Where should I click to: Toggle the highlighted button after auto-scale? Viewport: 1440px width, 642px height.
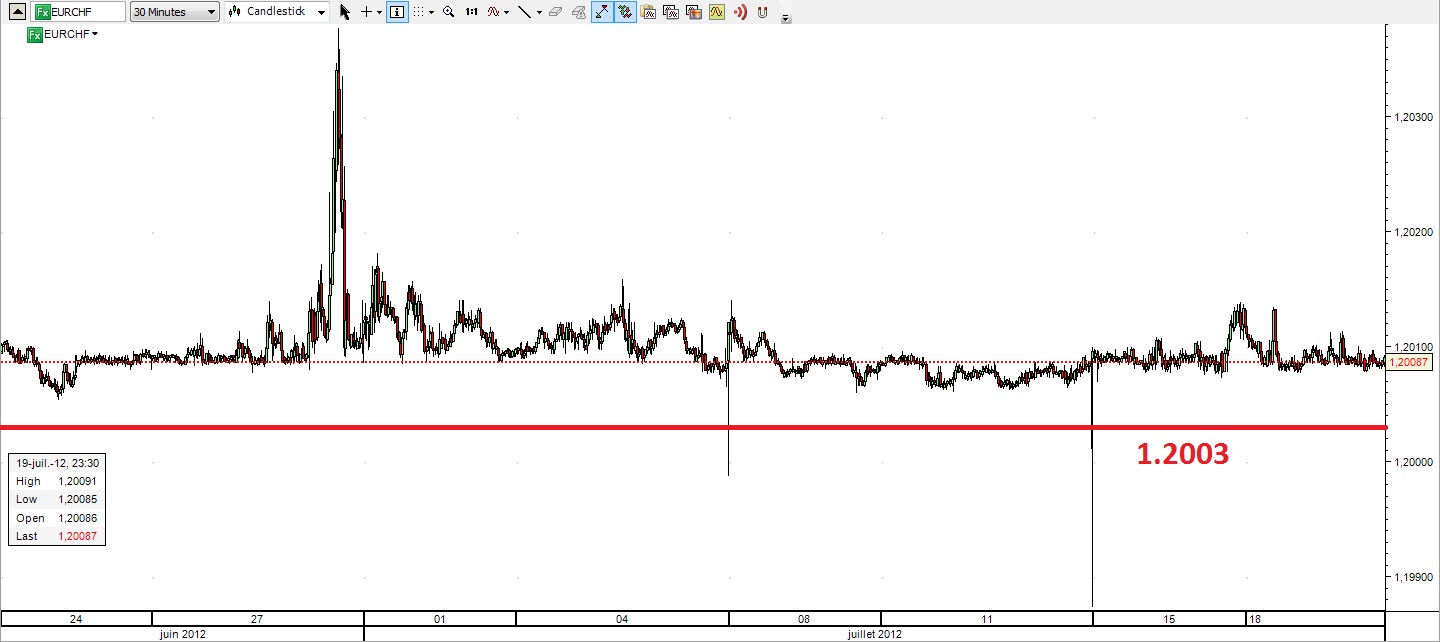(x=625, y=12)
